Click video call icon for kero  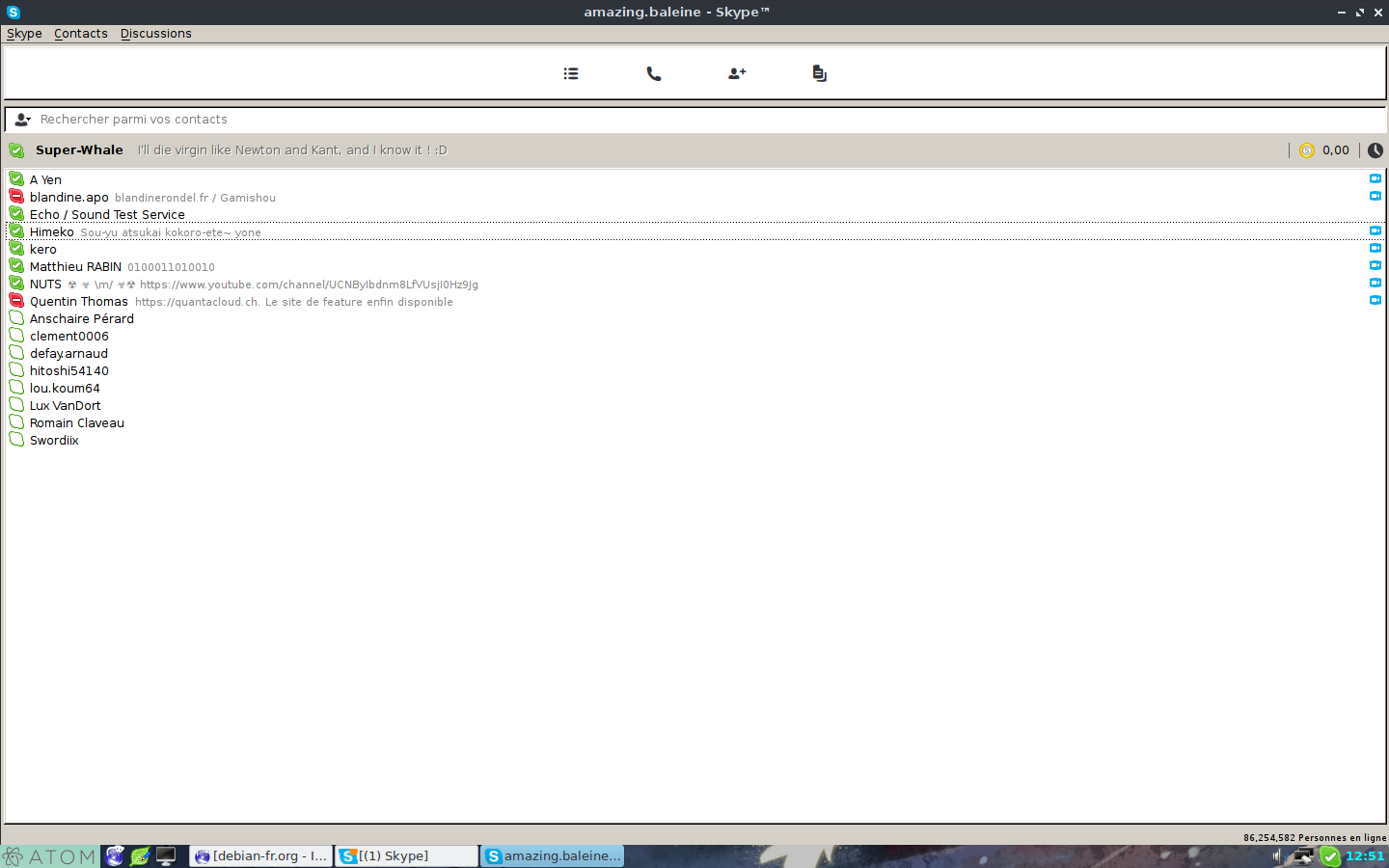(1375, 248)
